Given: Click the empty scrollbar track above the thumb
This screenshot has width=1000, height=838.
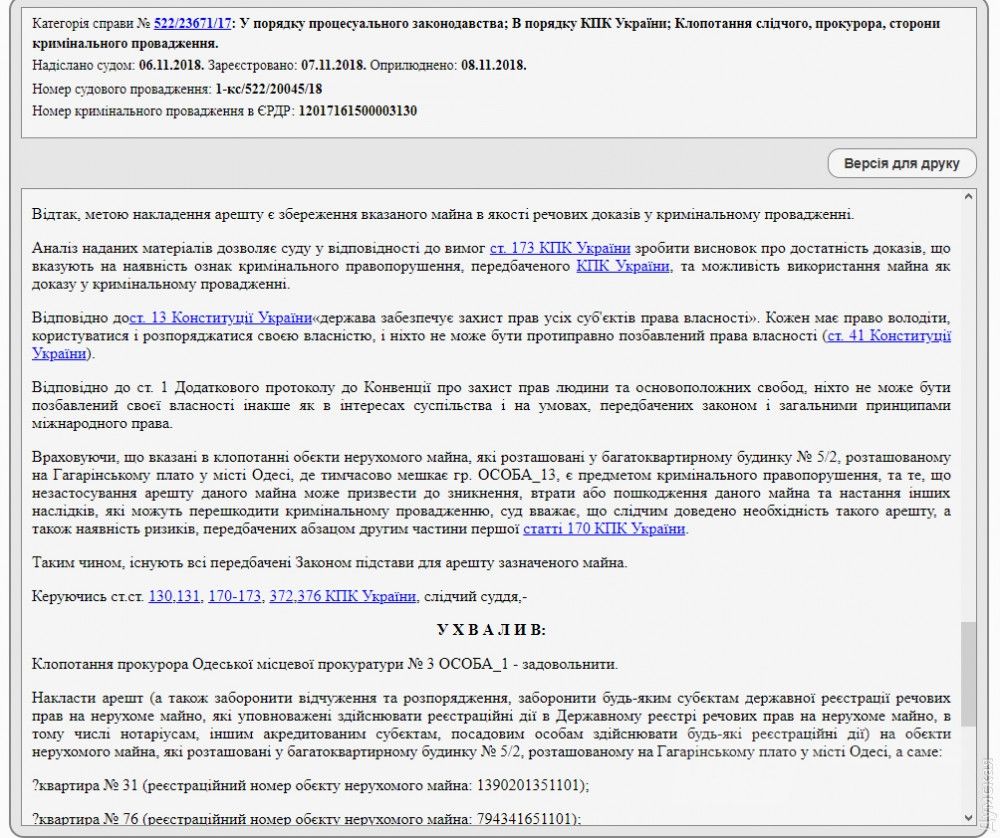Looking at the screenshot, I should point(968,400).
